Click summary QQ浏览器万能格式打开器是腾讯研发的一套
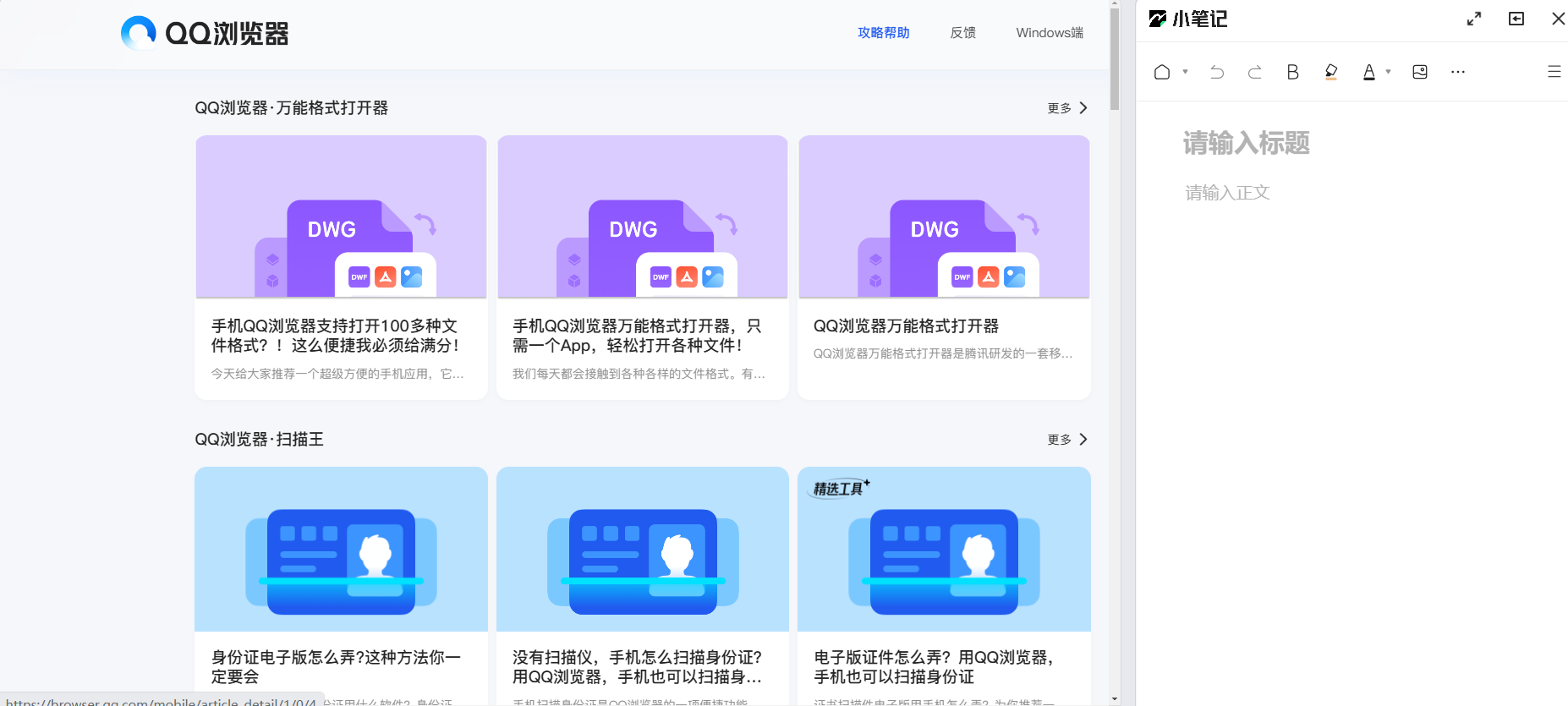The height and width of the screenshot is (706, 1568). [943, 353]
